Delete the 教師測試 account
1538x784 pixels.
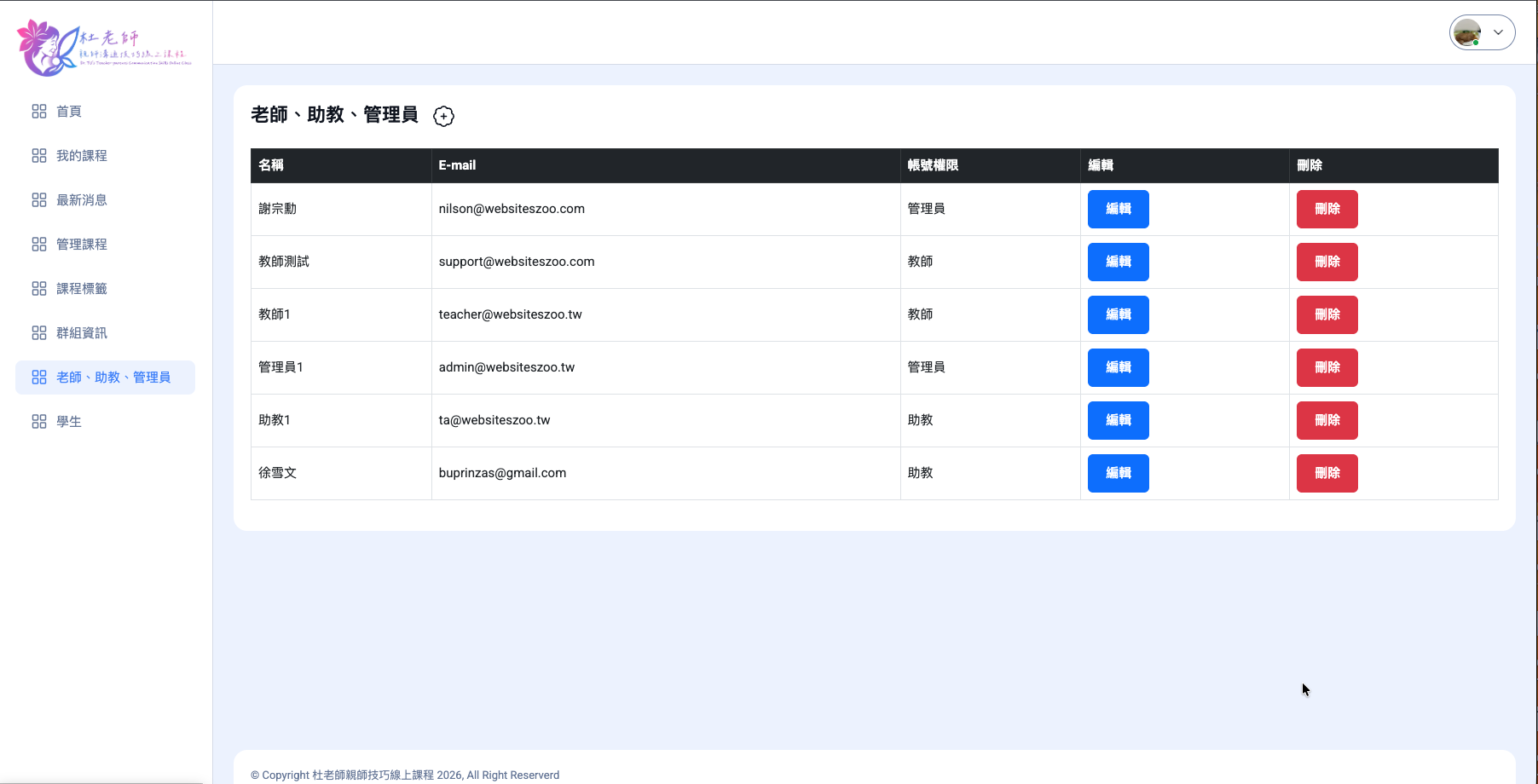point(1327,262)
